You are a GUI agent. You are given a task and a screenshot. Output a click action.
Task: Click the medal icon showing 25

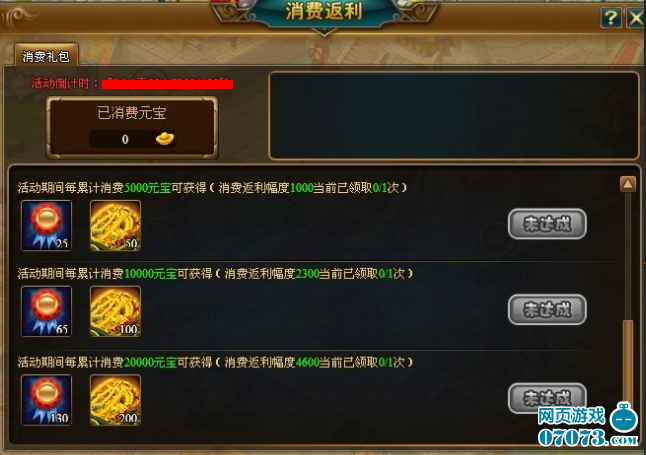[47, 225]
